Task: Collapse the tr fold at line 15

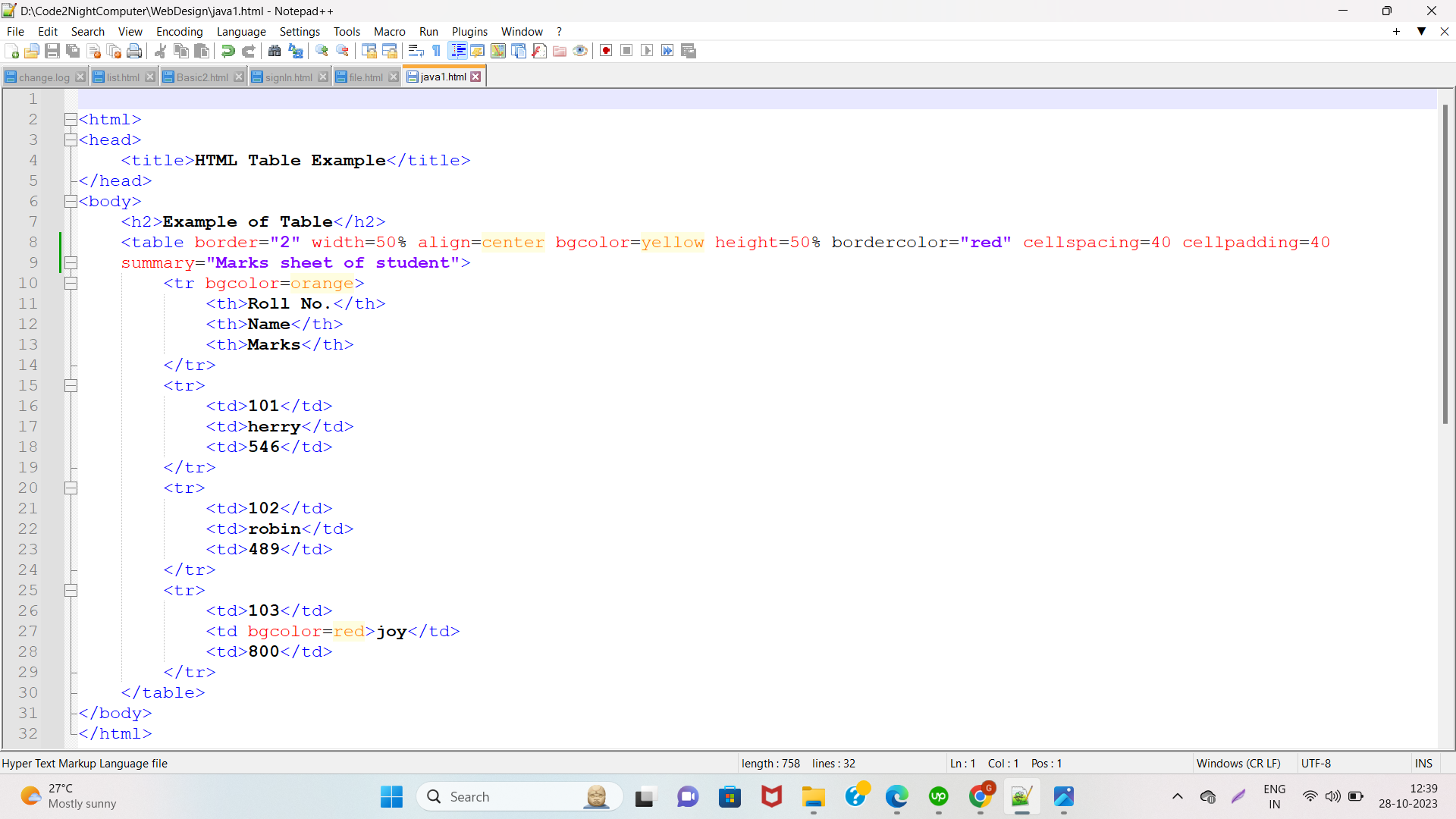Action: tap(71, 385)
